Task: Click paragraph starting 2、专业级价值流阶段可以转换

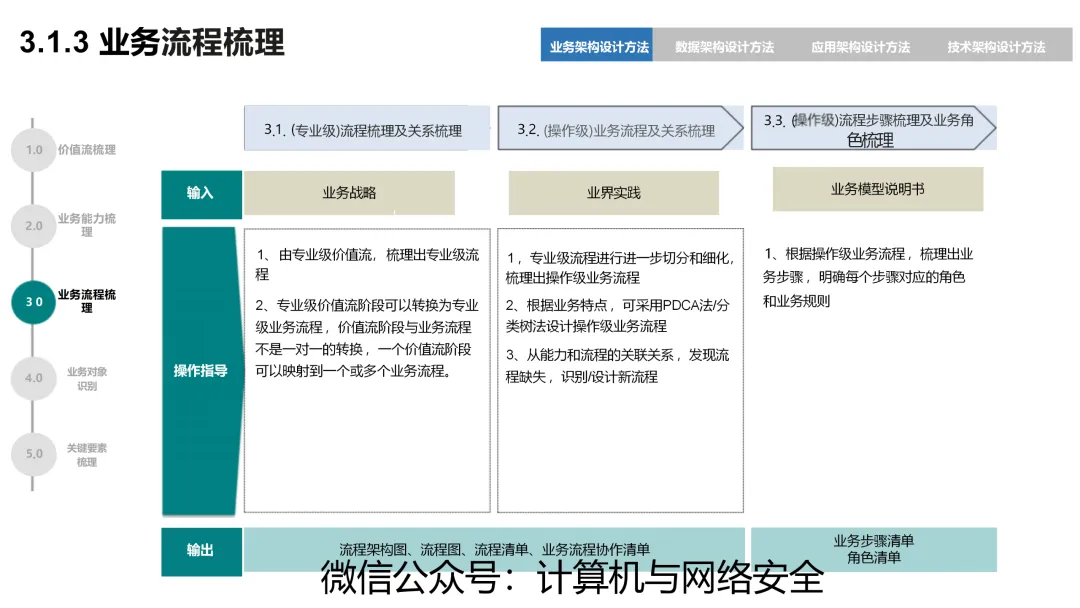Action: (366, 338)
